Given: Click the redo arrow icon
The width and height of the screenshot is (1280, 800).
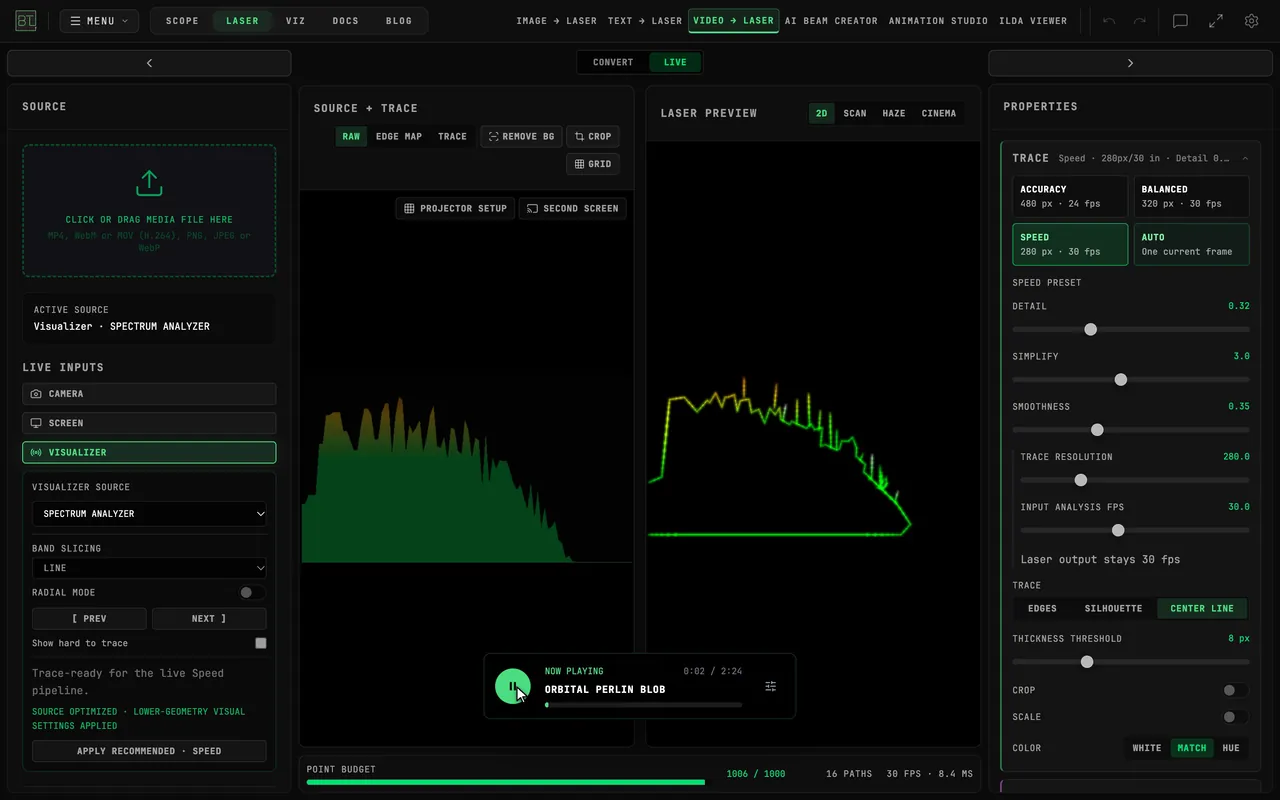Looking at the screenshot, I should 1139,21.
